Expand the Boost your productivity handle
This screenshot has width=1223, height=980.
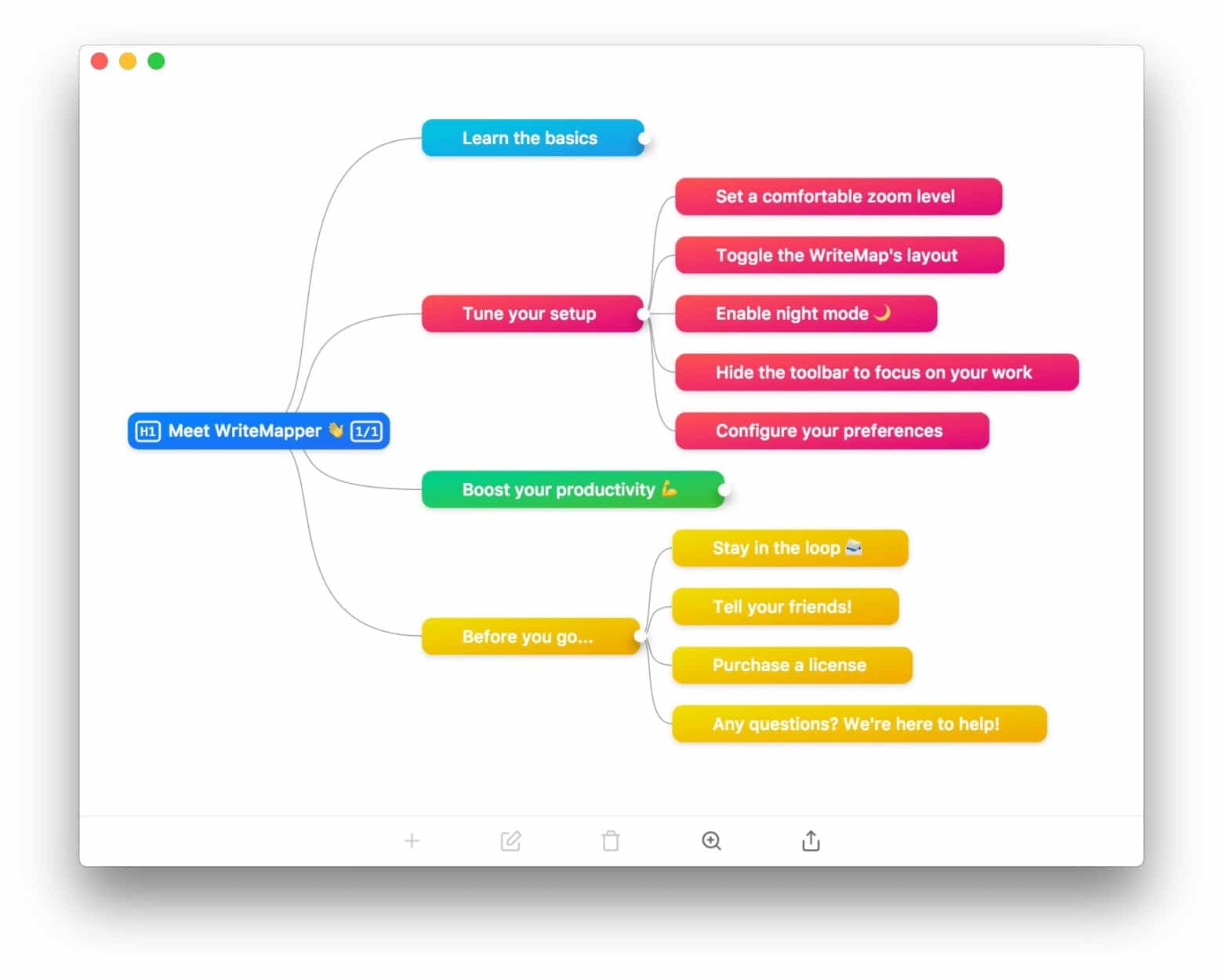[724, 490]
